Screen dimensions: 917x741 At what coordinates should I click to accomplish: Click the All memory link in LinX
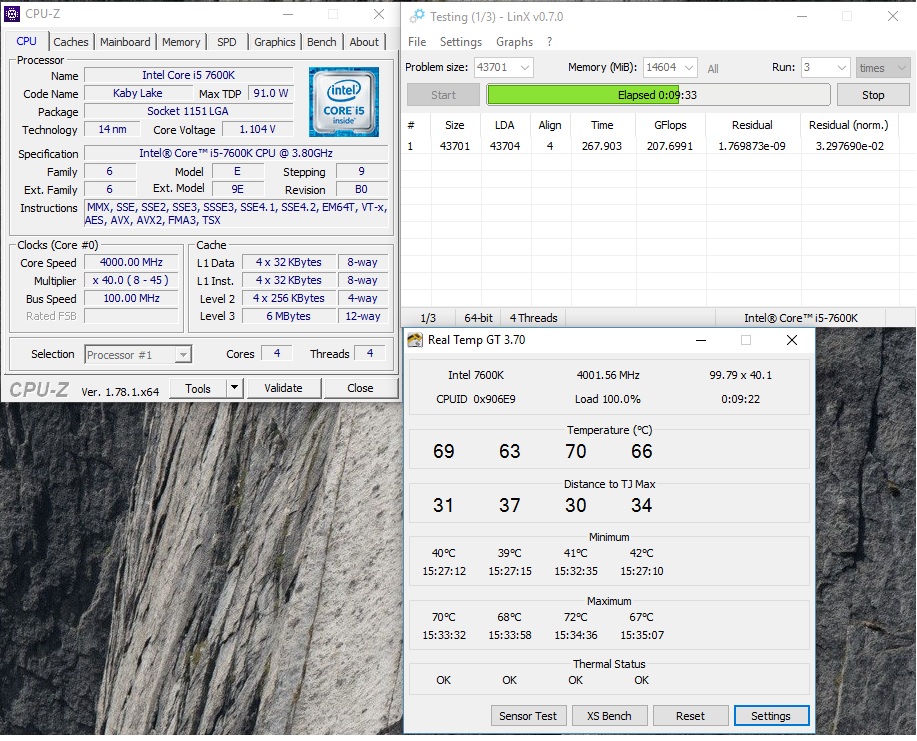coord(712,68)
